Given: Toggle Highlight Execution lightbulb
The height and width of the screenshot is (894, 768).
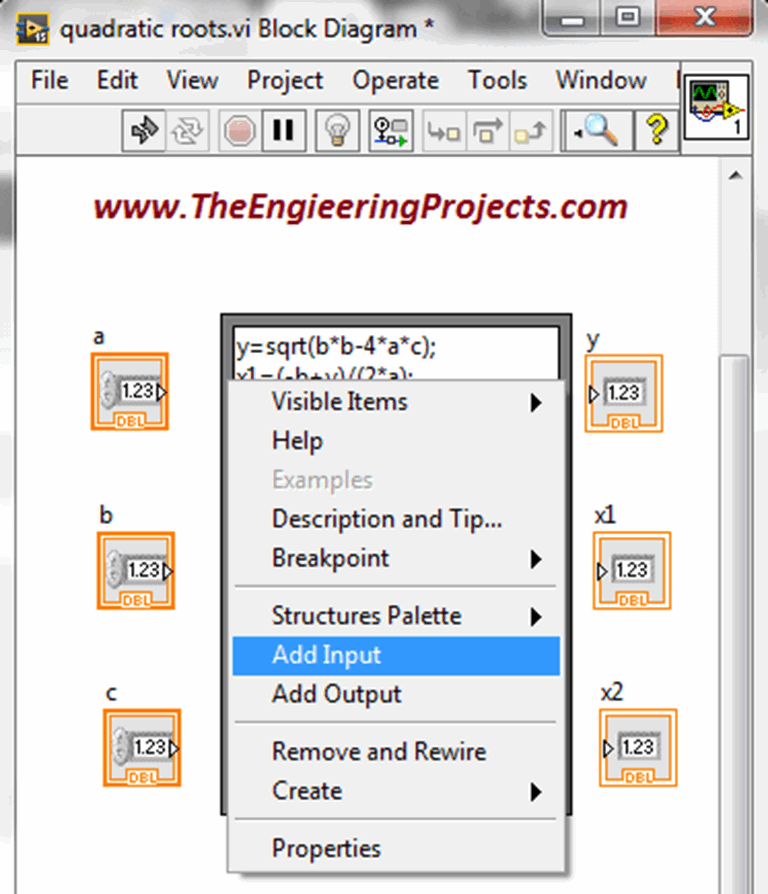Looking at the screenshot, I should [337, 130].
